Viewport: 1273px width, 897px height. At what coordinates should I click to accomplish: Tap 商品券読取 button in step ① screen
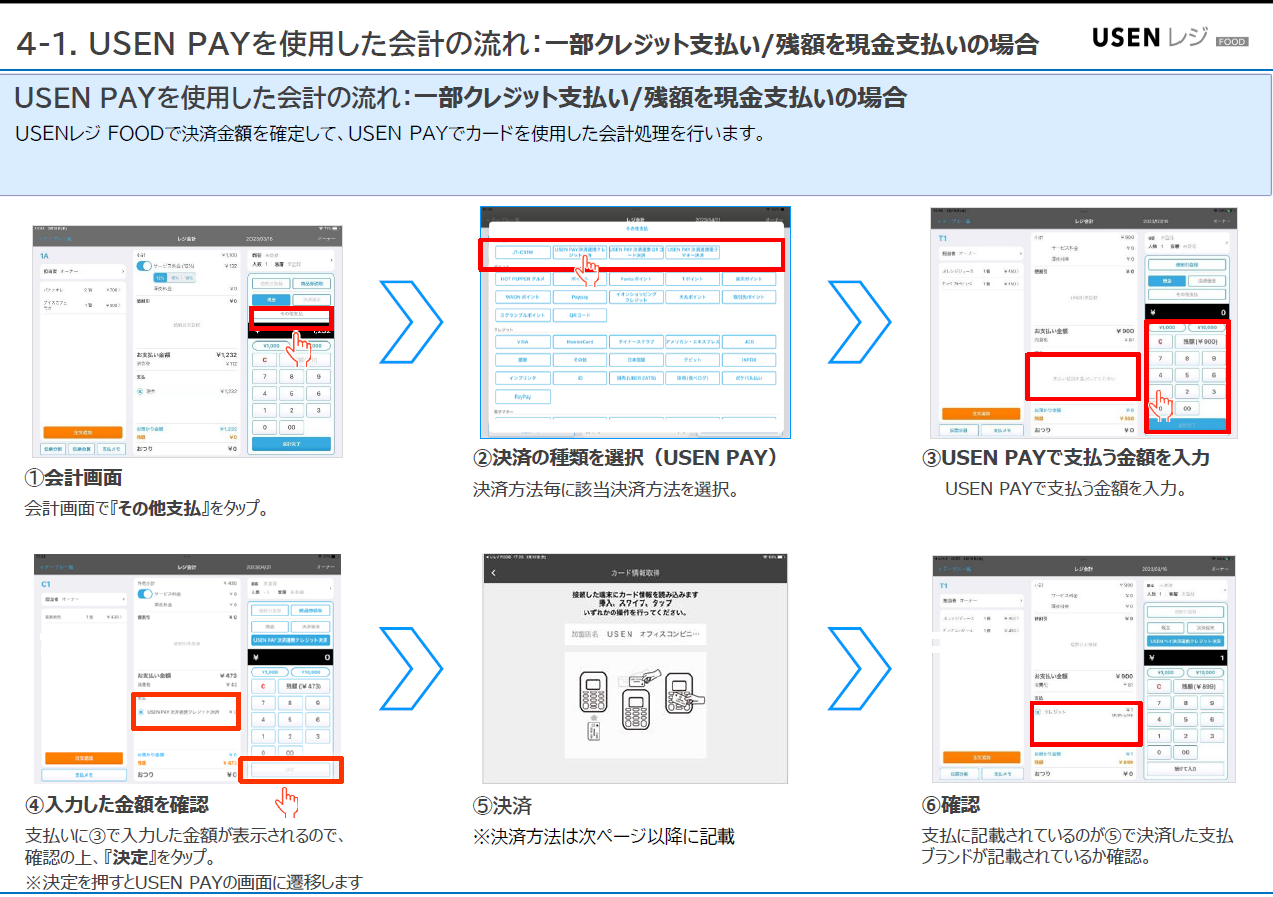312,284
